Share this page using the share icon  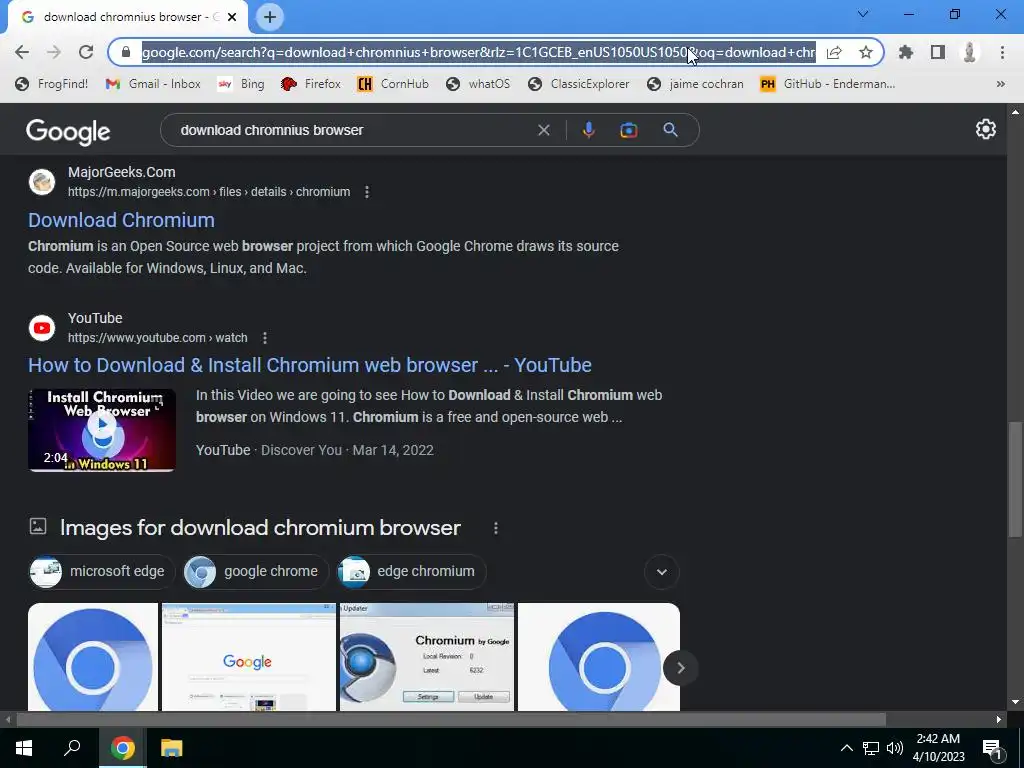(834, 52)
